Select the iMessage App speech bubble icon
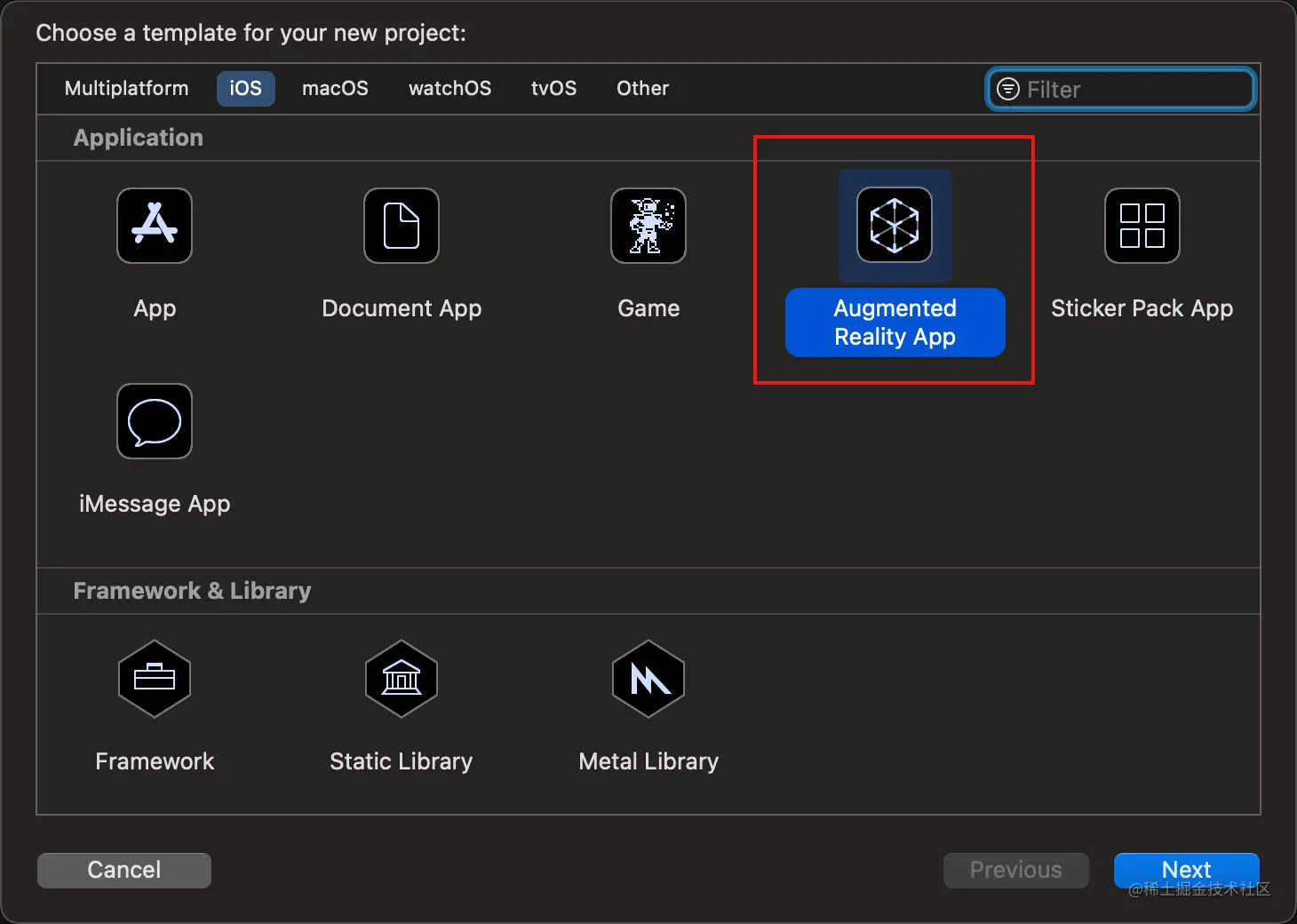The width and height of the screenshot is (1297, 924). (x=155, y=421)
